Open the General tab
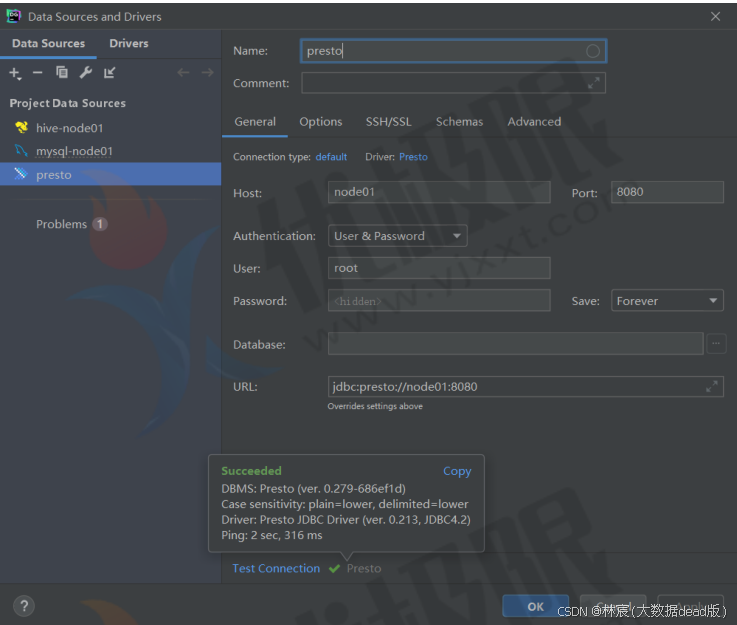The width and height of the screenshot is (737, 625). (x=255, y=122)
